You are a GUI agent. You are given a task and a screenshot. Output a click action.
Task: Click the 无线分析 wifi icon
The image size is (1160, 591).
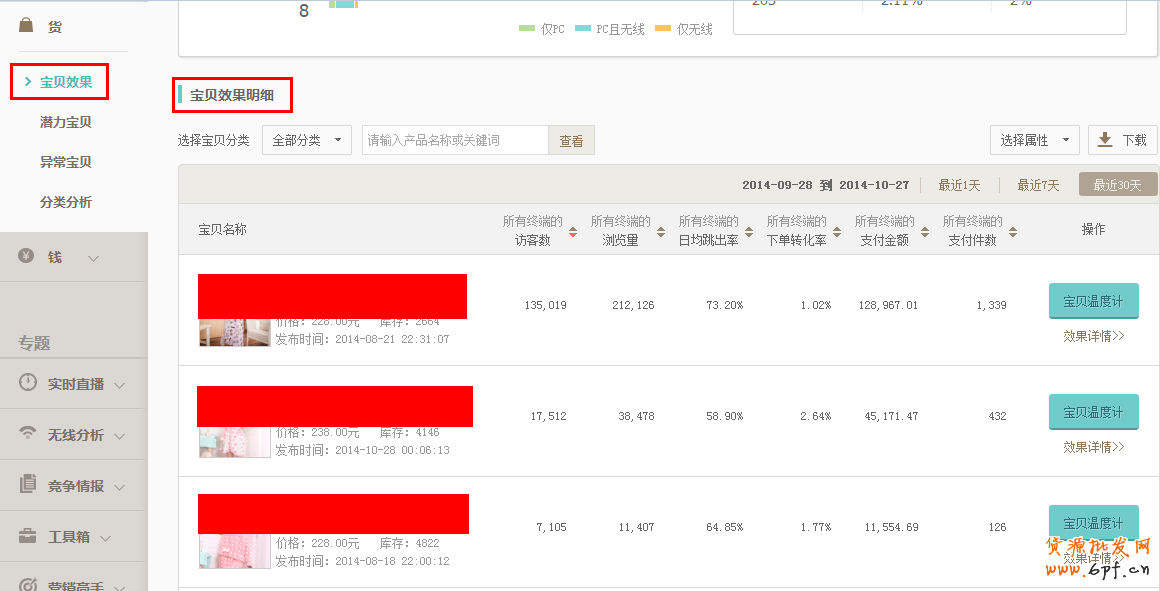(x=28, y=434)
